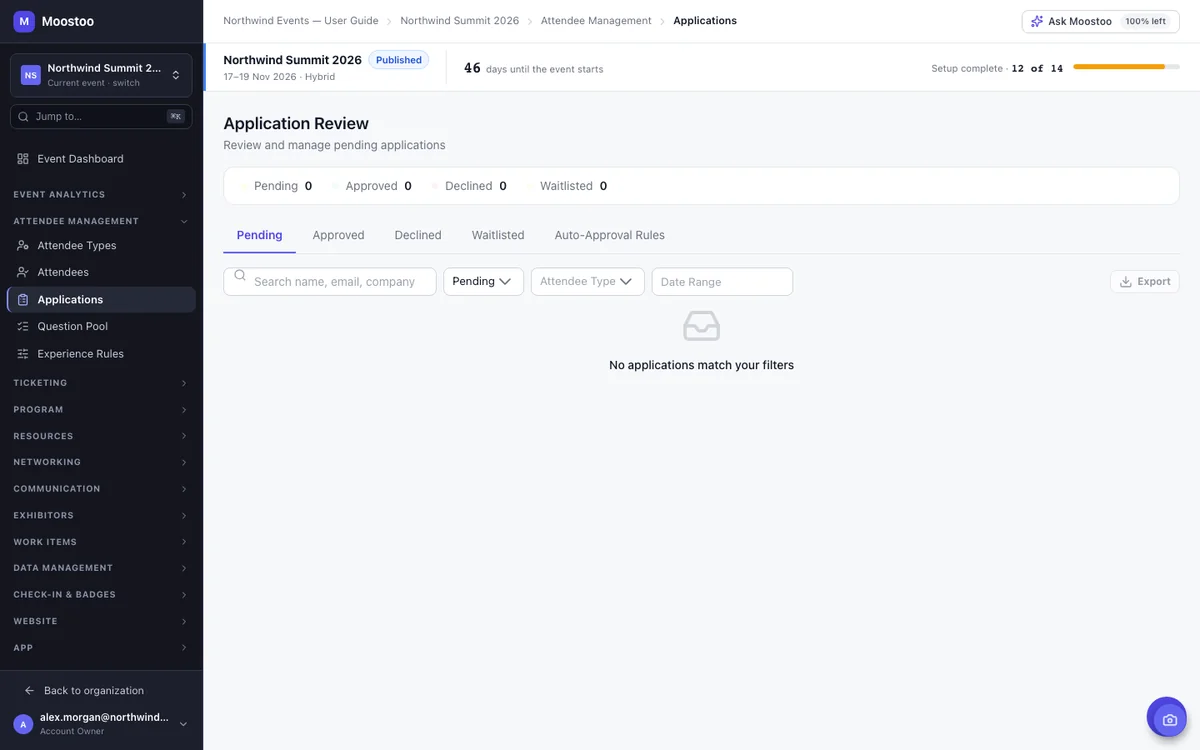
Task: Collapse the Attendee Management section
Action: [x=100, y=221]
